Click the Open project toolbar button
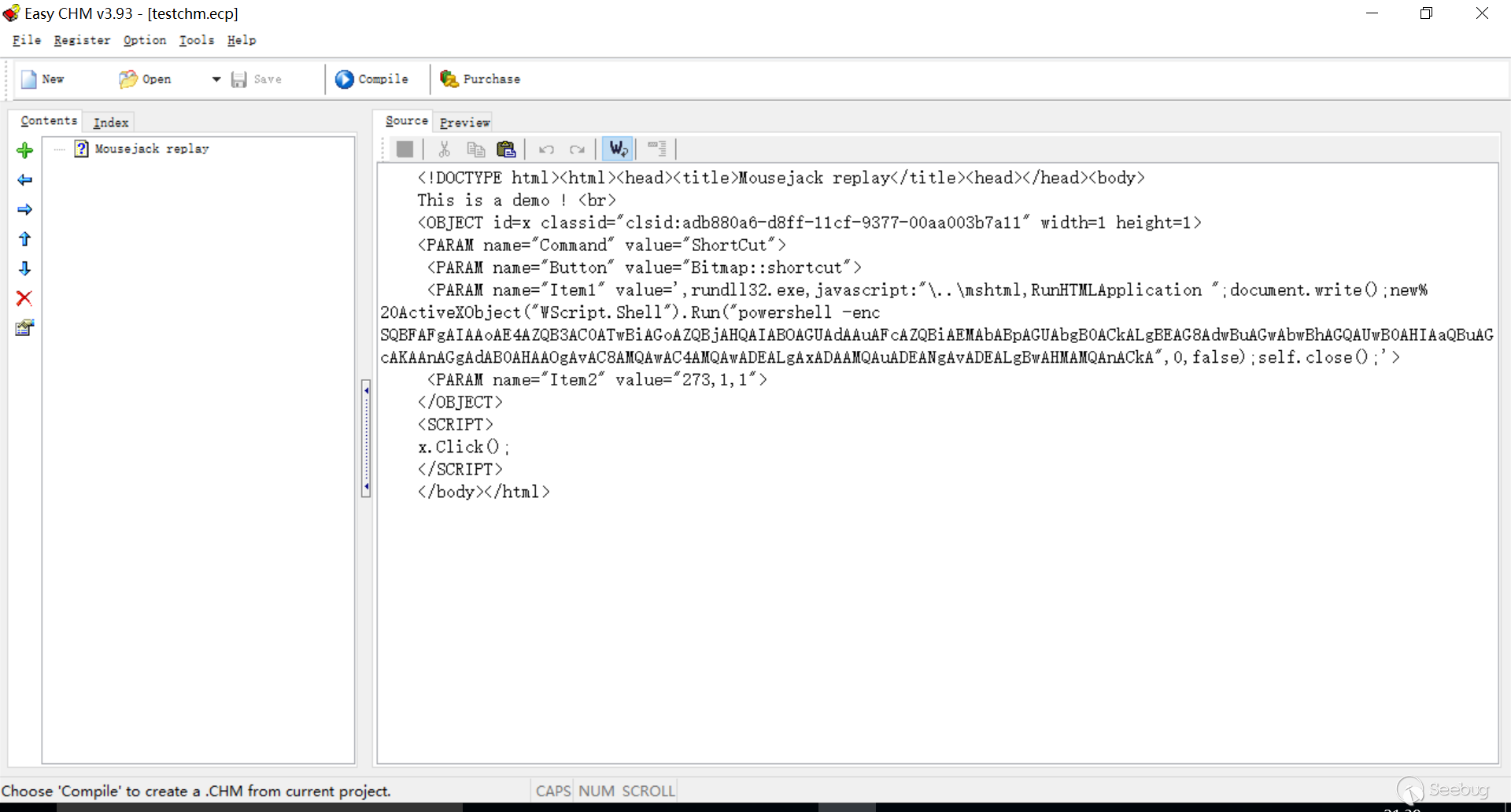Image resolution: width=1511 pixels, height=812 pixels. coord(146,79)
